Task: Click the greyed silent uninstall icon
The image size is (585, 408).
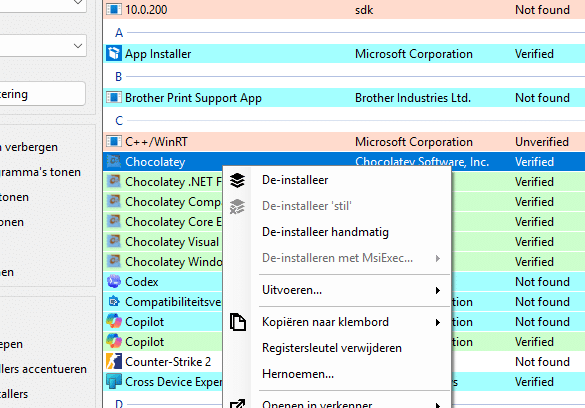Action: [237, 207]
